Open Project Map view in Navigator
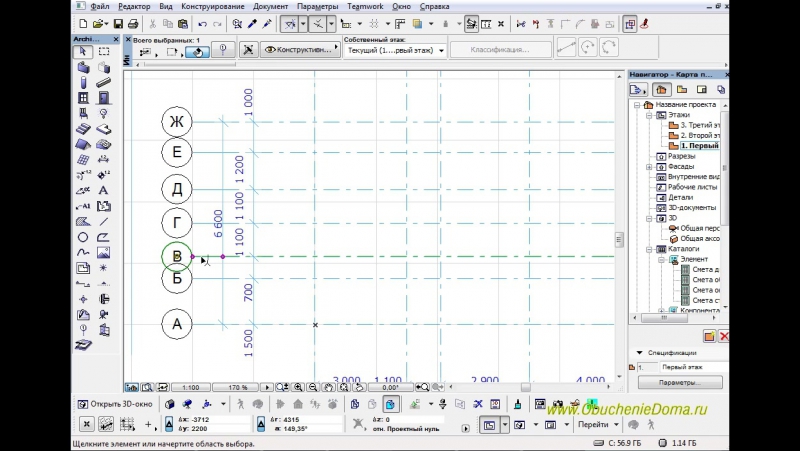This screenshot has width=800, height=451. pos(661,90)
